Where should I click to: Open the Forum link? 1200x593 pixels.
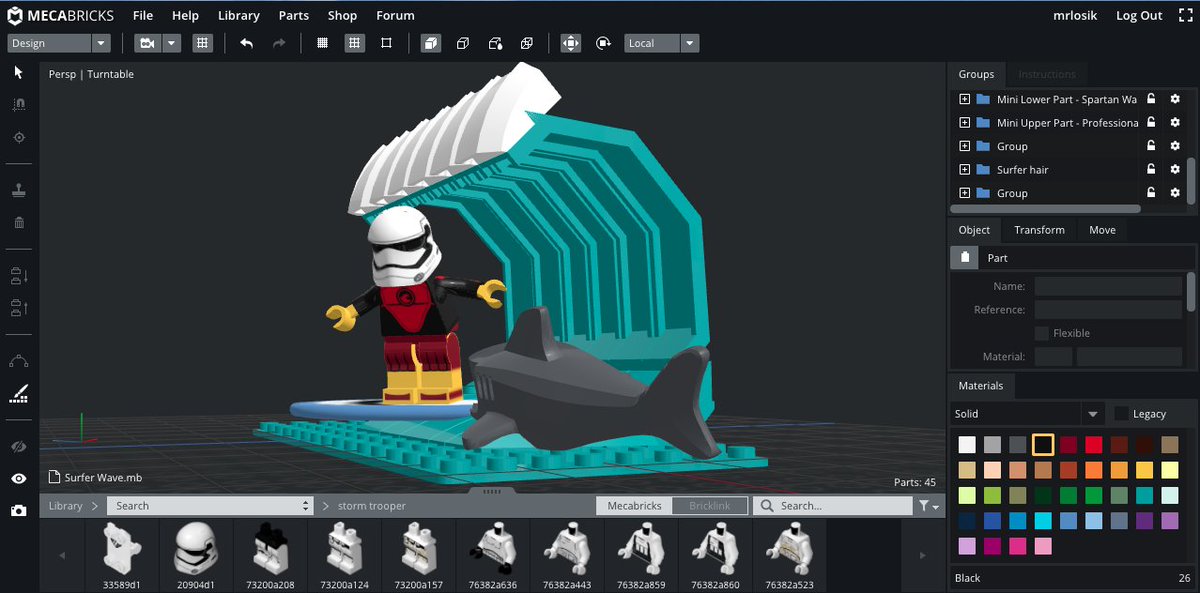tap(395, 15)
